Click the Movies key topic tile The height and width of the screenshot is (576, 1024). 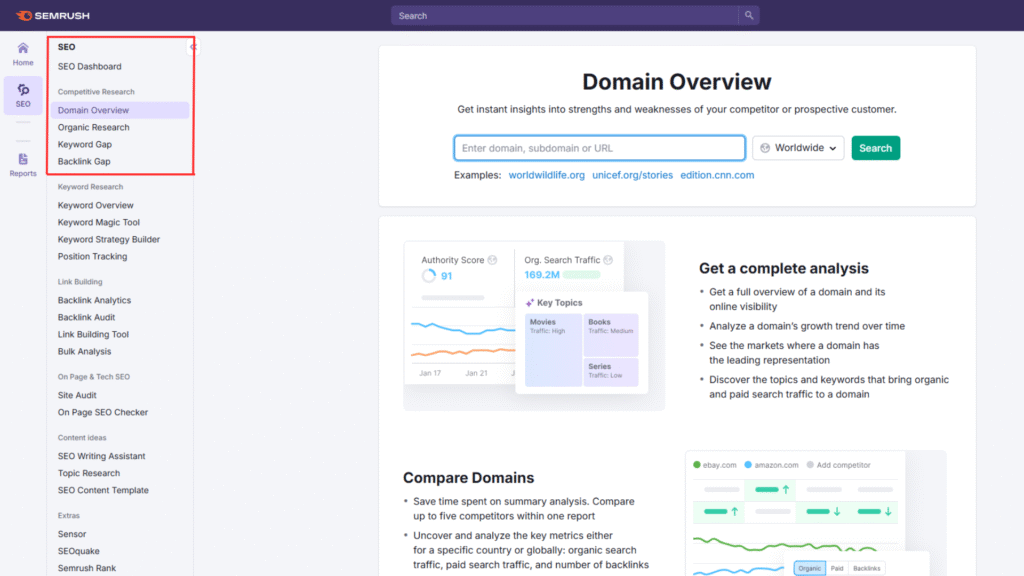point(553,350)
